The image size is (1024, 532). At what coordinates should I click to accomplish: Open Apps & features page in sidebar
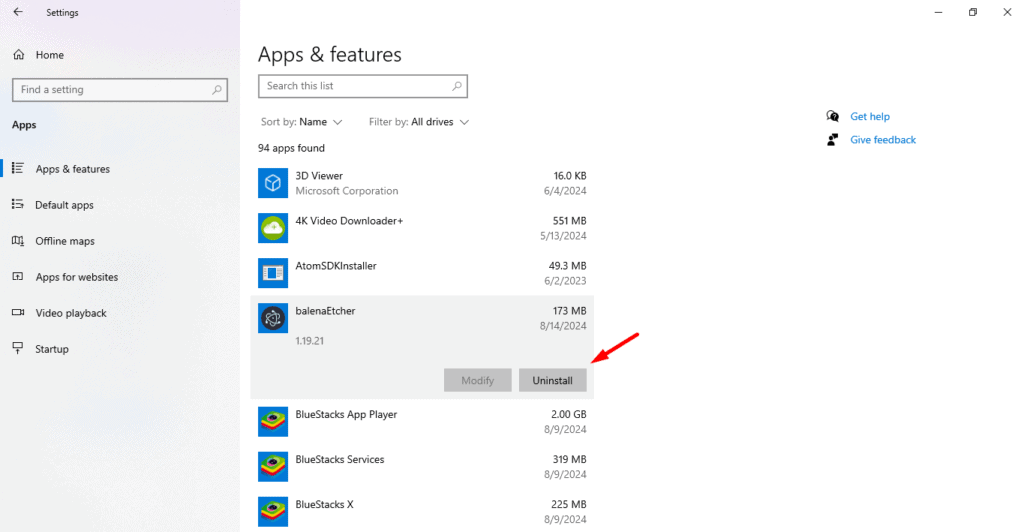(72, 169)
